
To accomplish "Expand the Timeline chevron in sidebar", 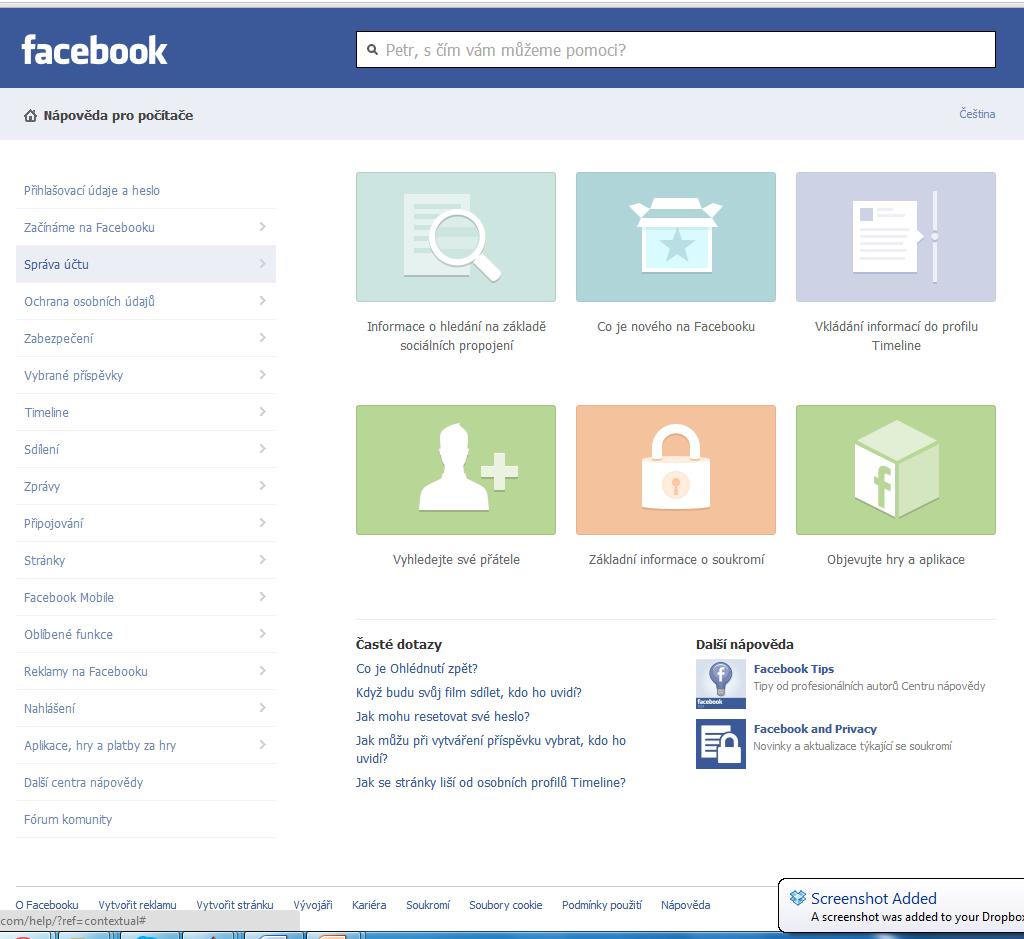I will [263, 412].
